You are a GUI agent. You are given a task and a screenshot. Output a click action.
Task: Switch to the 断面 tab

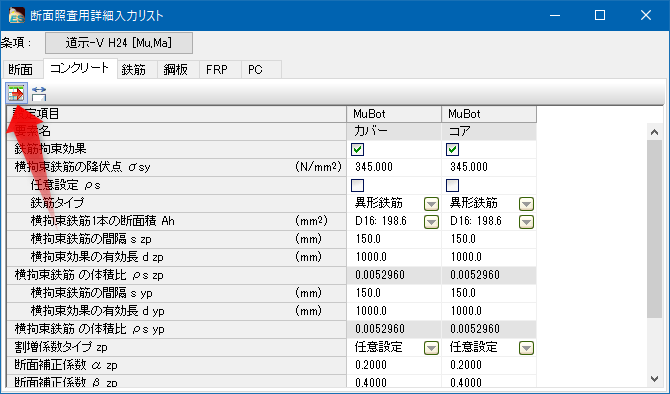(x=21, y=70)
